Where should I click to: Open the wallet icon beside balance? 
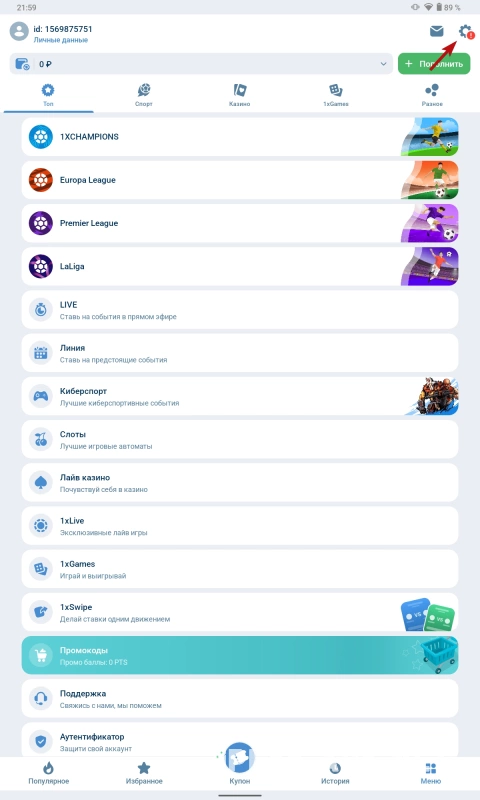coord(22,64)
